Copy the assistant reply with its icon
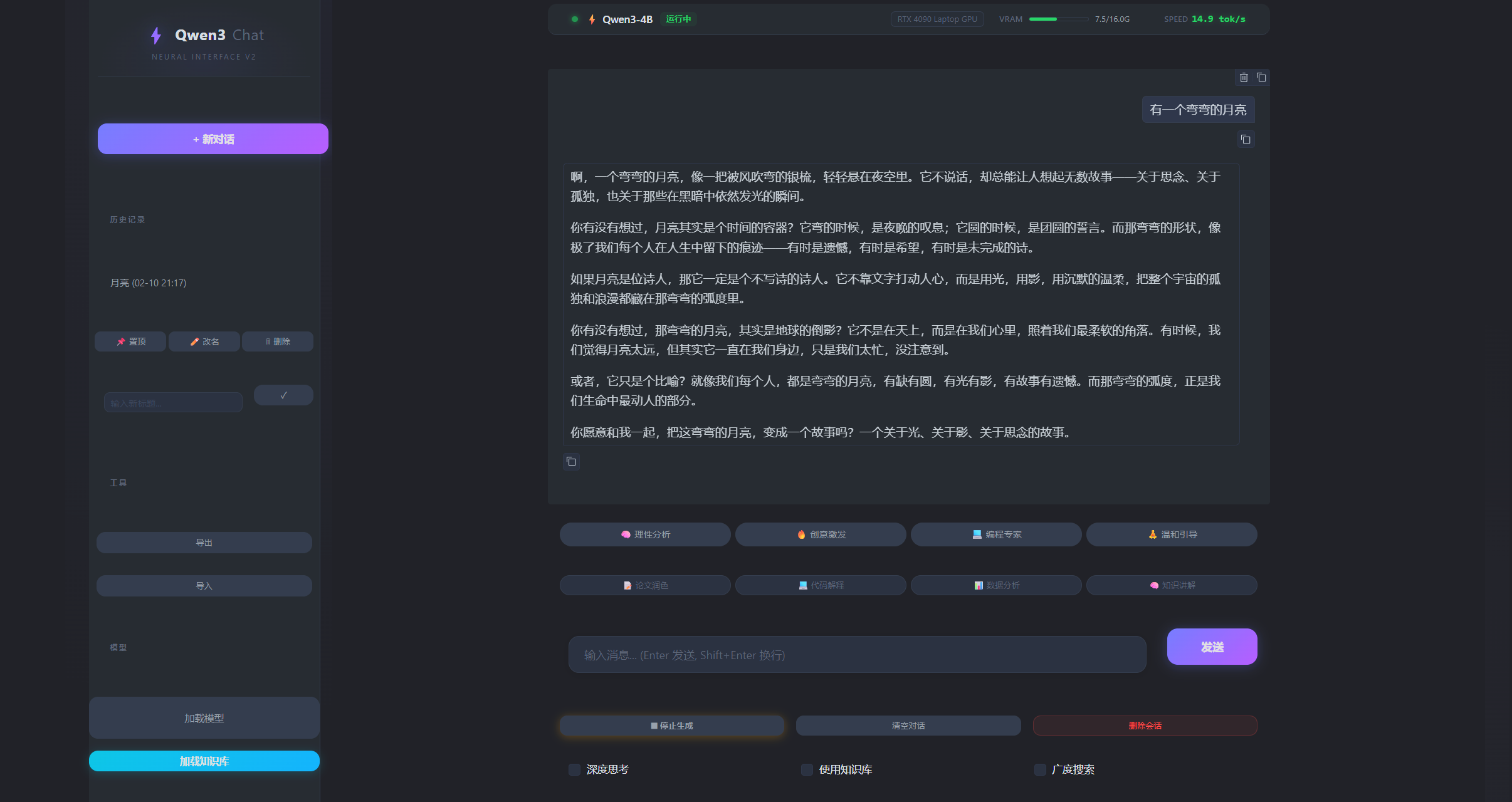The width and height of the screenshot is (1512, 802). [x=571, y=462]
